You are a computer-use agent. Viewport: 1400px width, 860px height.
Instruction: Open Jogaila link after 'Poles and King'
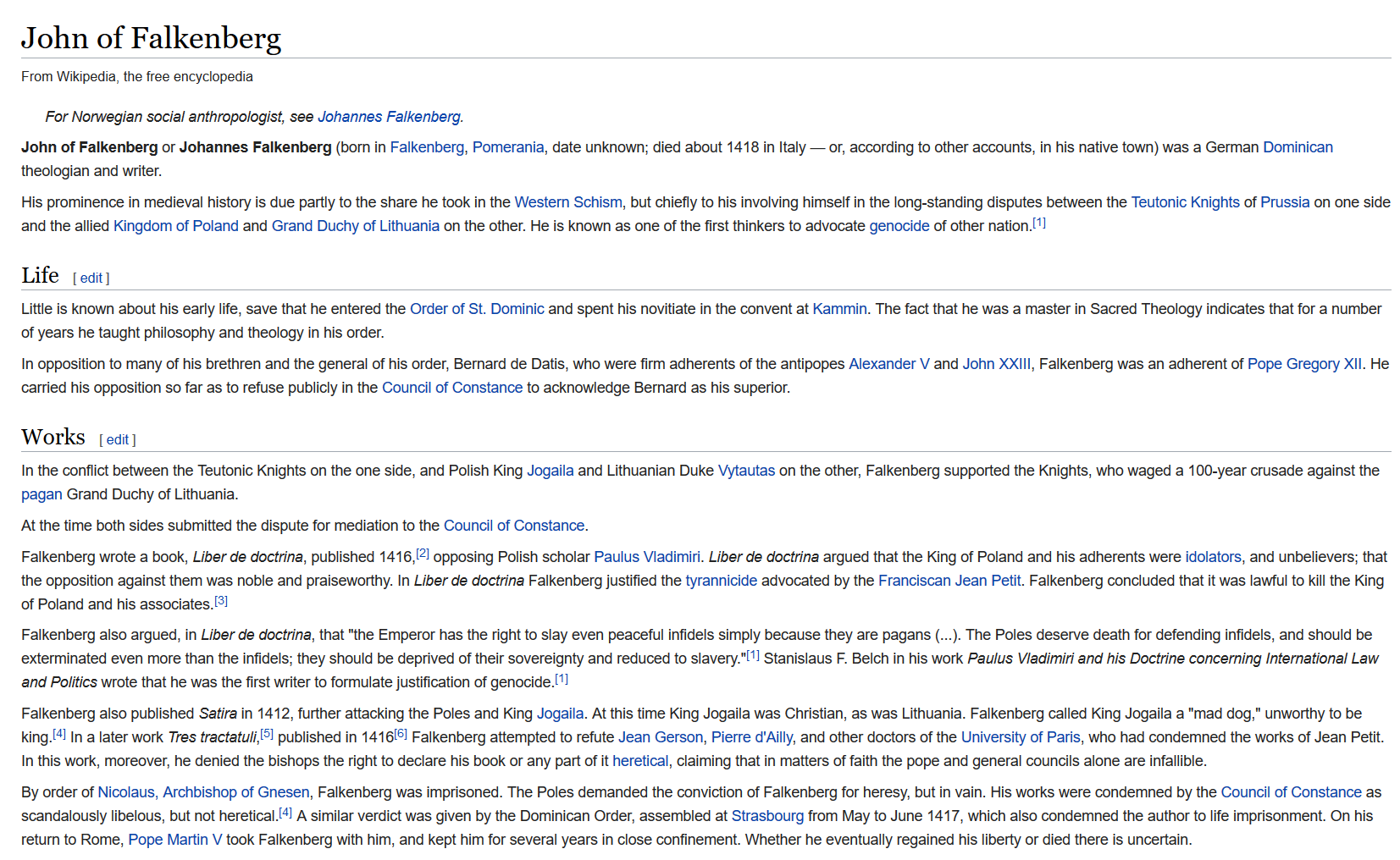coord(561,714)
